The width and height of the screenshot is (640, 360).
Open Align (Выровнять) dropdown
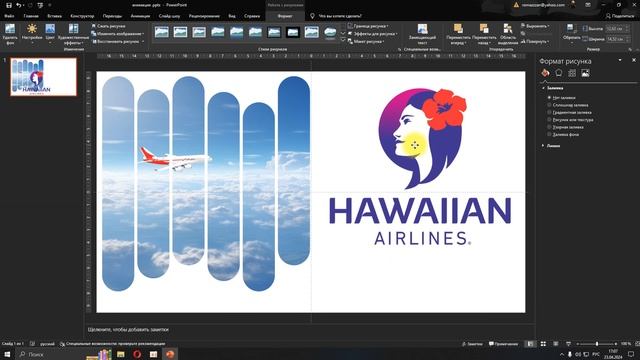pyautogui.click(x=535, y=26)
